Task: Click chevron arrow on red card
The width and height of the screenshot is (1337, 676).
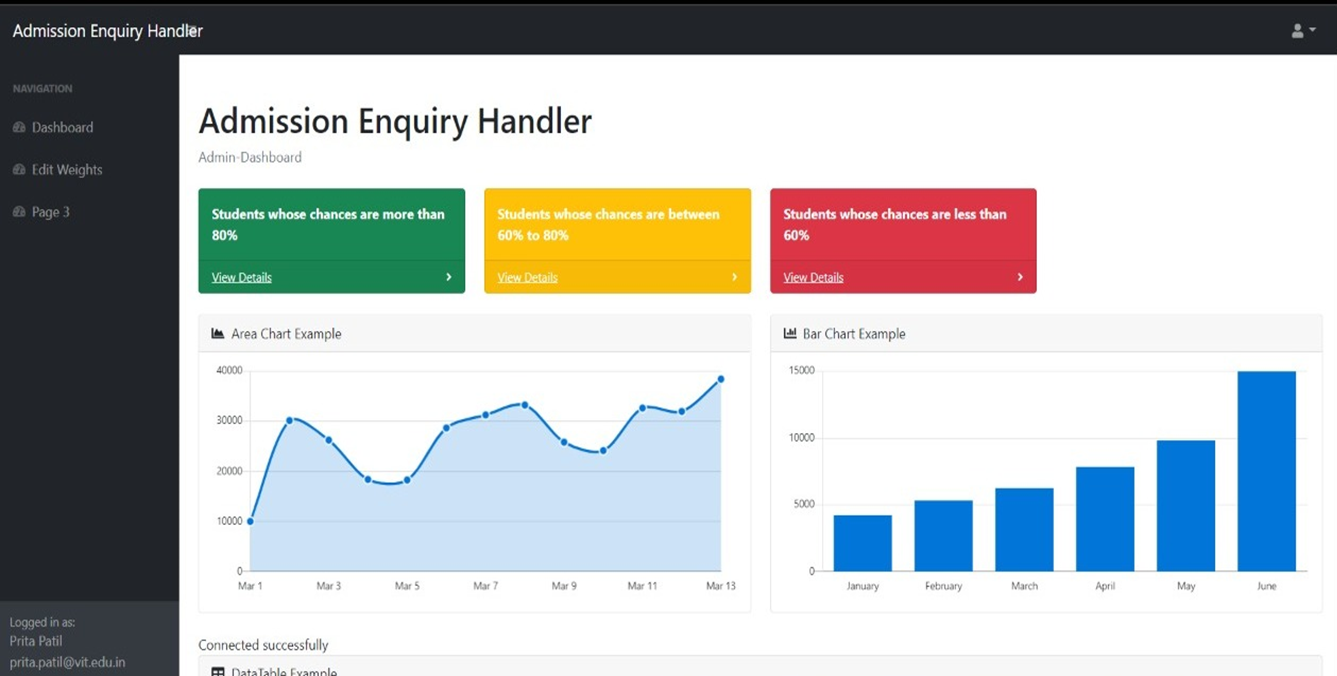Action: click(x=1020, y=277)
